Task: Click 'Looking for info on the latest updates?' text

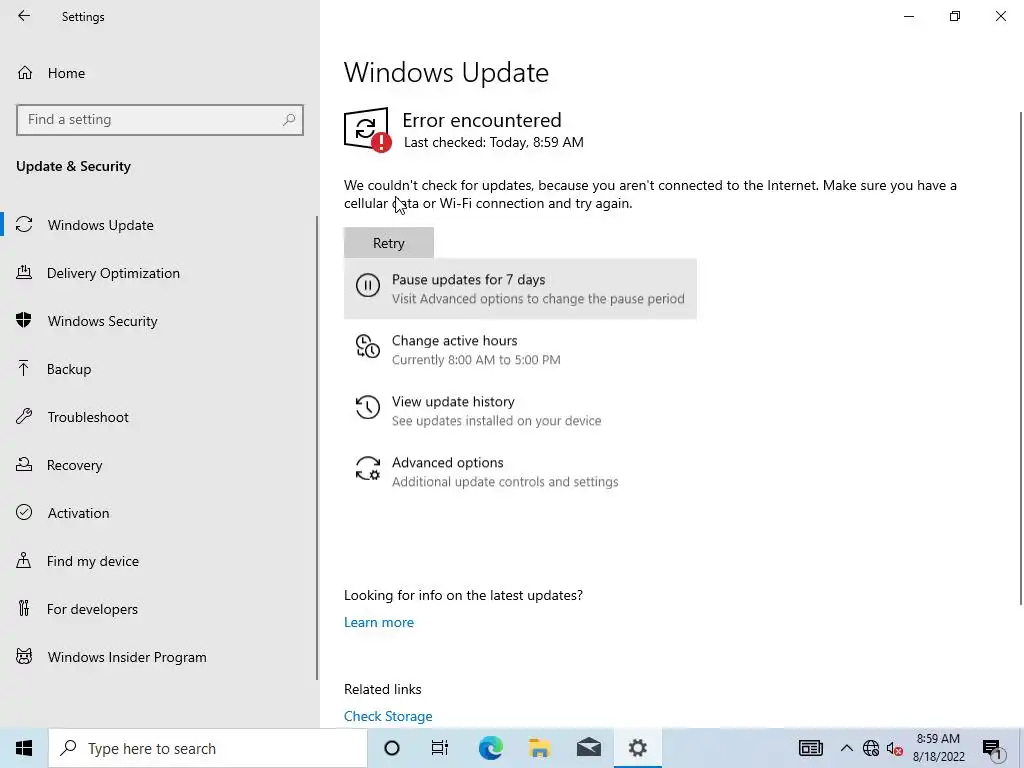Action: pos(463,596)
